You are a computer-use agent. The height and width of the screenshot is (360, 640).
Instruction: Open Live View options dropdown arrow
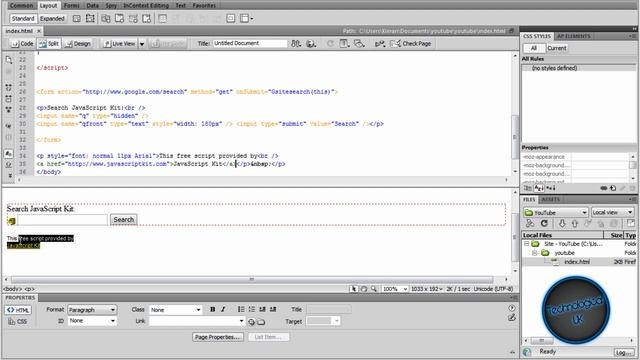click(142, 44)
